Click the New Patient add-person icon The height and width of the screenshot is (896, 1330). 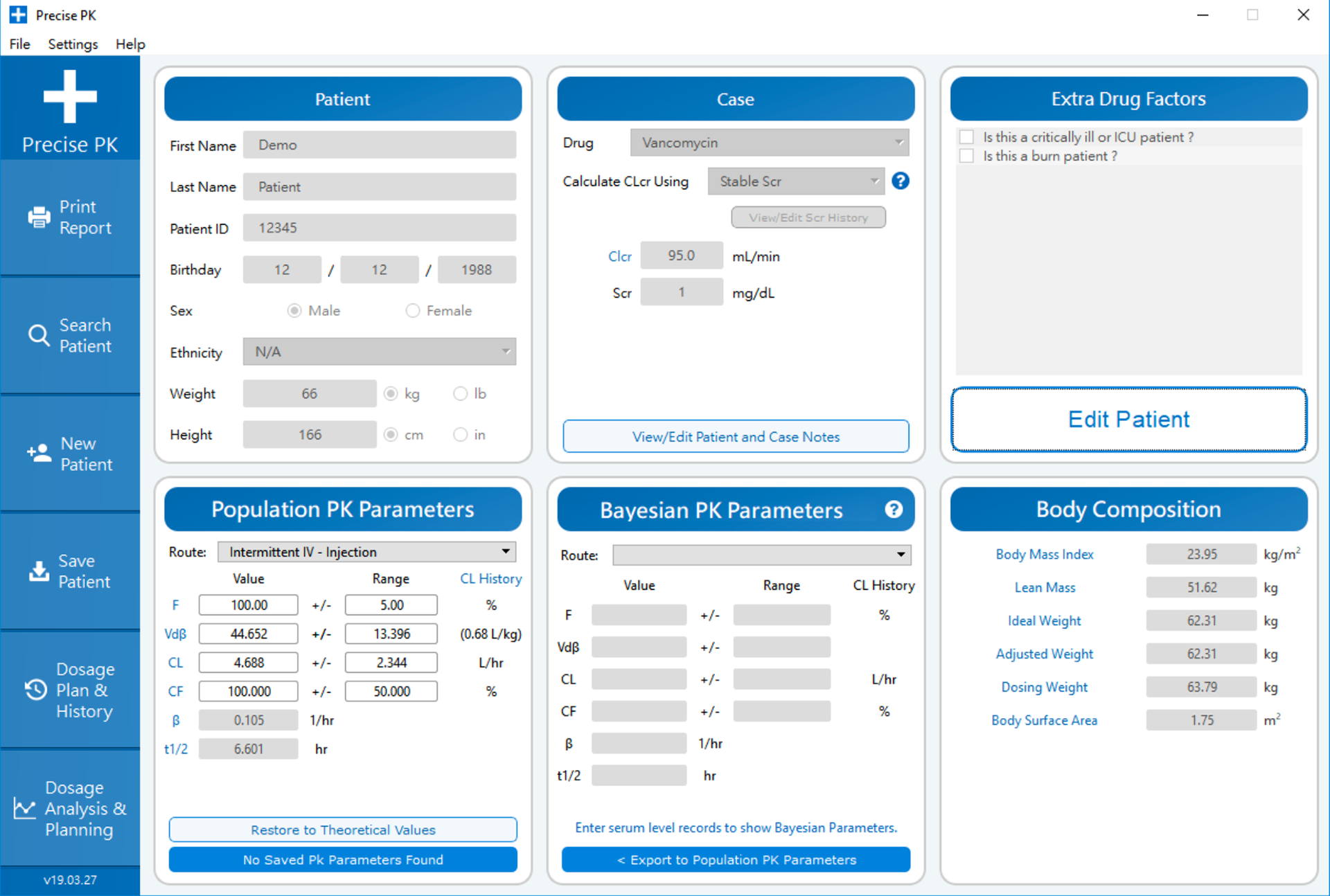39,454
